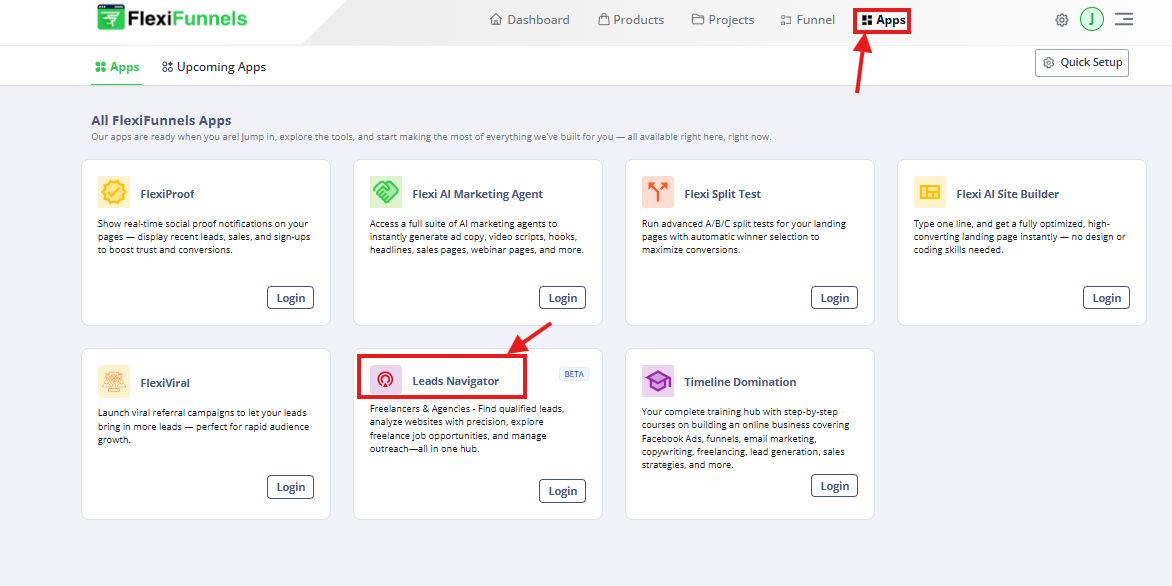The height and width of the screenshot is (586, 1172).
Task: Click the FlexiViral title
Action: pos(165,383)
